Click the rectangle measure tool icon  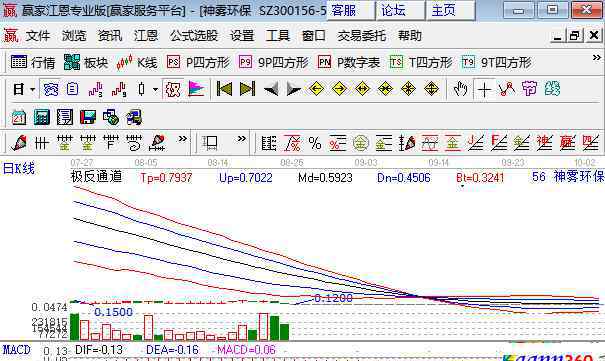[211, 143]
